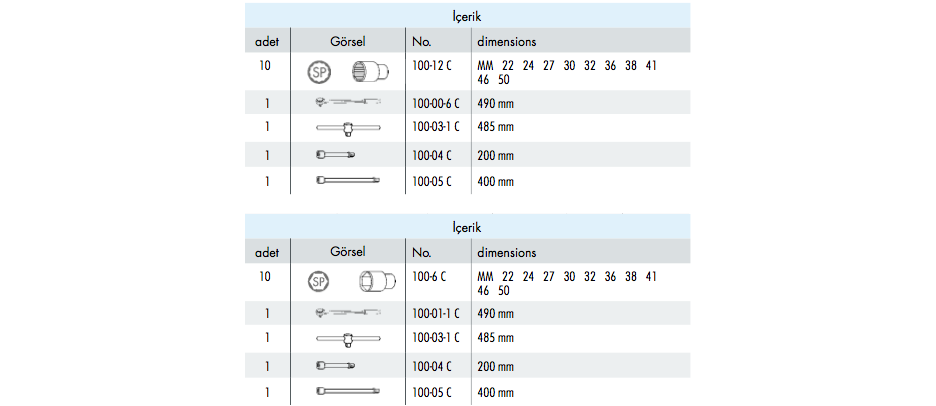Click the 490 mm cell in first table

(x=495, y=104)
